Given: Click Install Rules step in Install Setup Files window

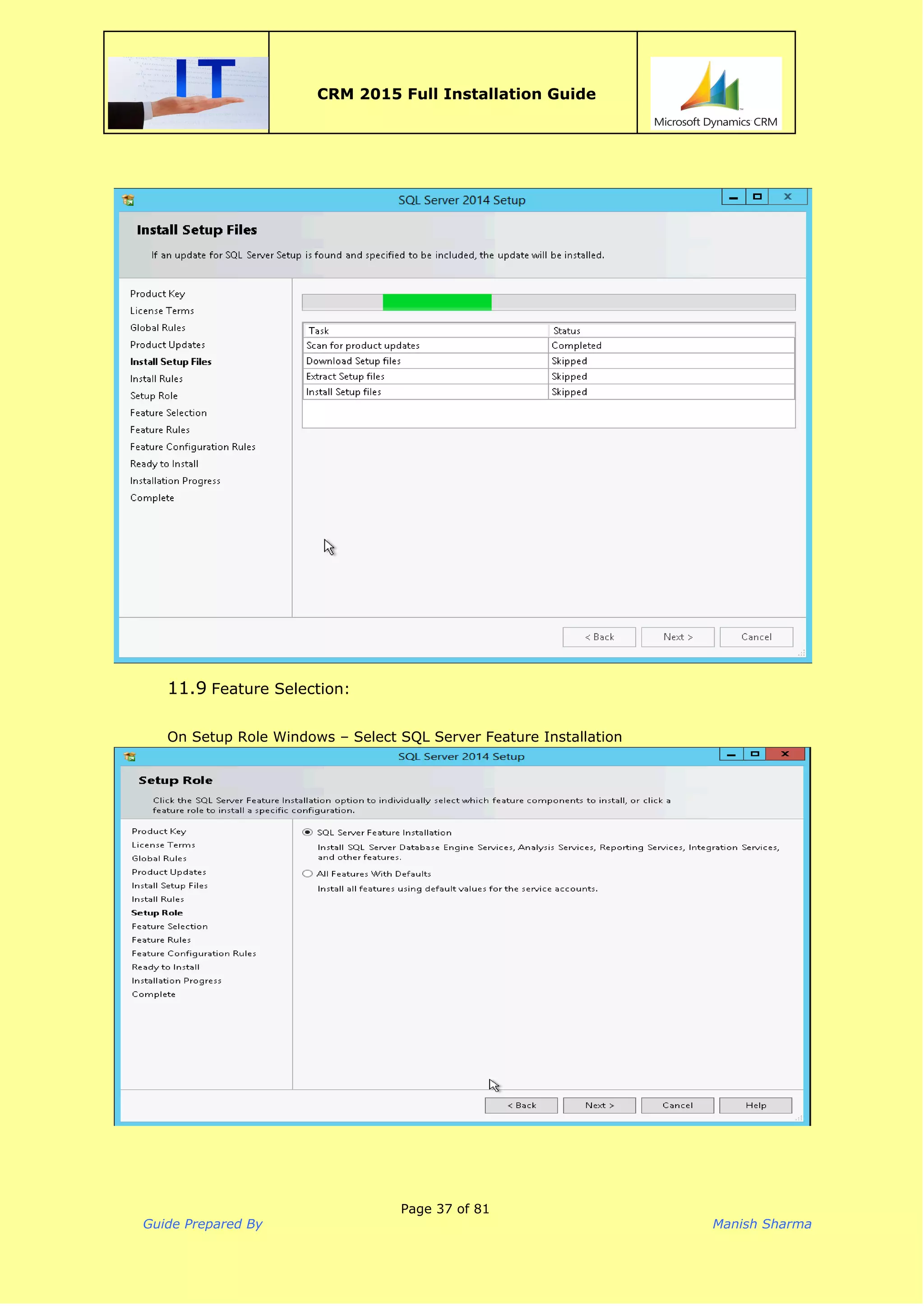Looking at the screenshot, I should pyautogui.click(x=157, y=379).
